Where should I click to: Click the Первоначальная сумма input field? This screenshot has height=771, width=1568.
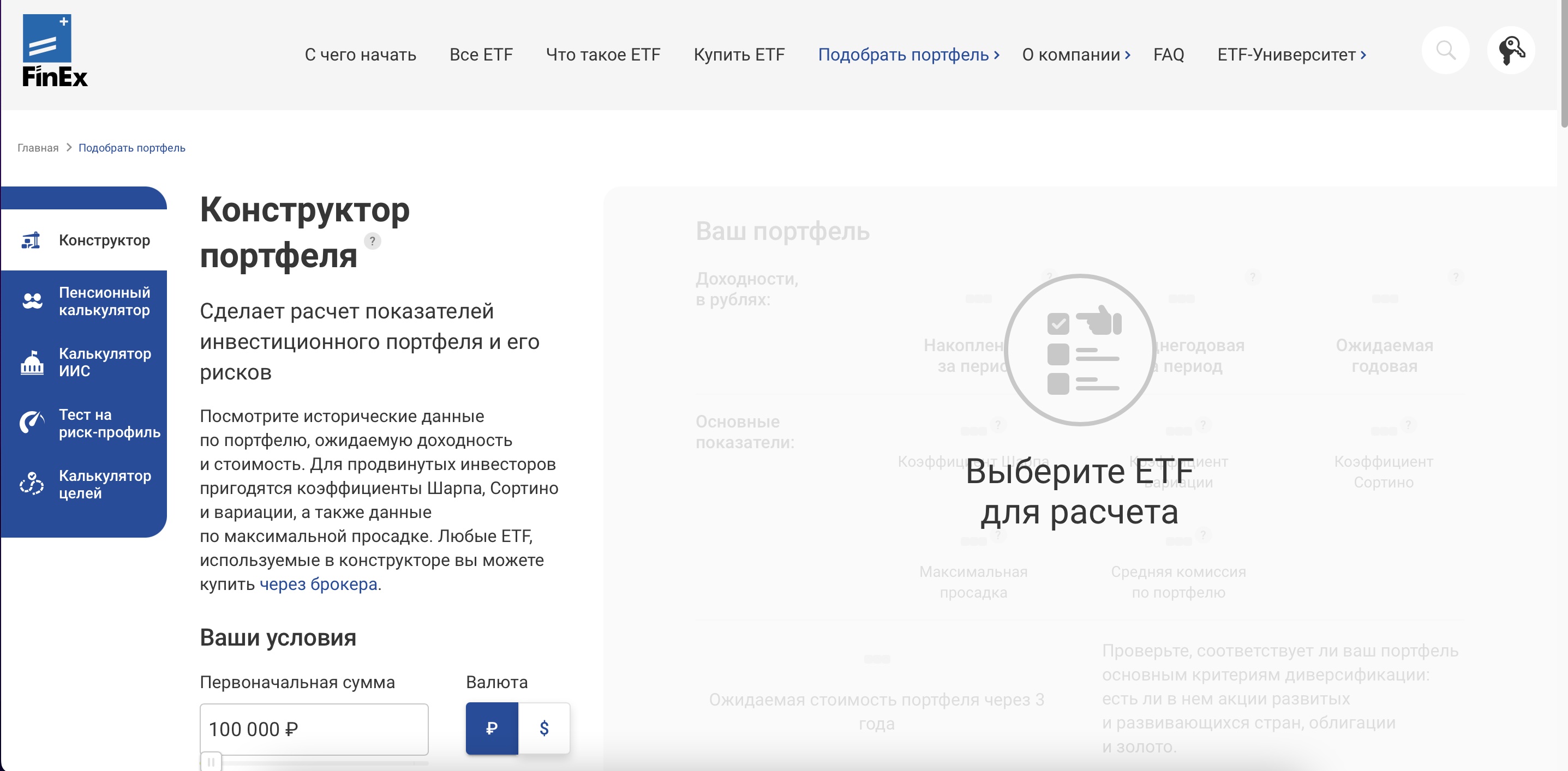[x=314, y=729]
